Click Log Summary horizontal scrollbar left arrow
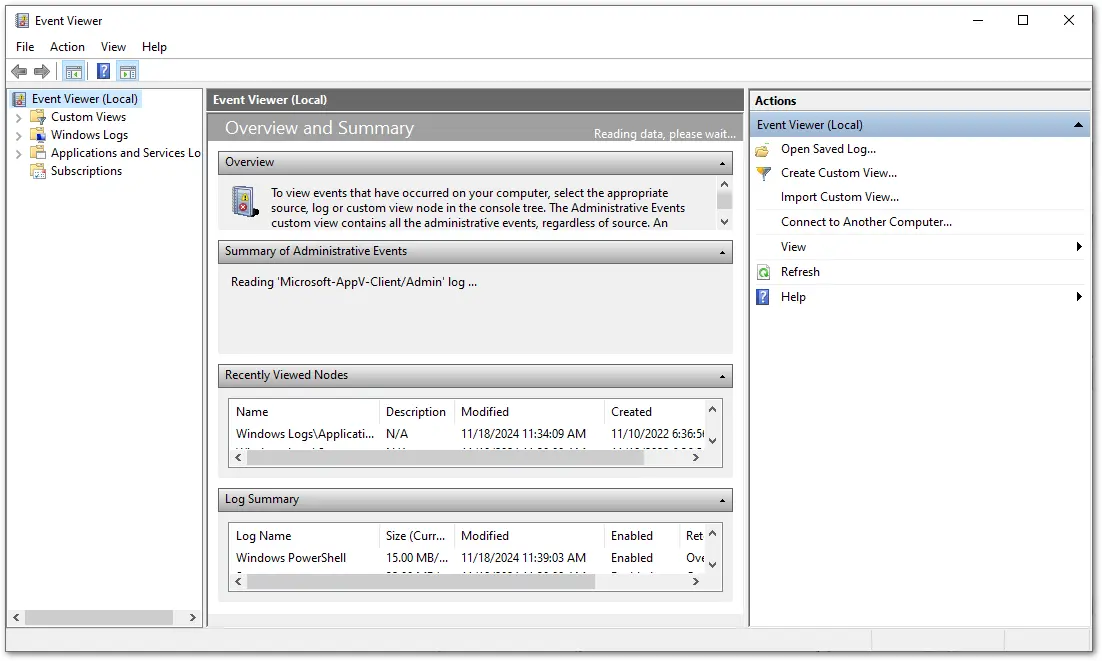Screen dimensions: 1102x661 point(238,582)
